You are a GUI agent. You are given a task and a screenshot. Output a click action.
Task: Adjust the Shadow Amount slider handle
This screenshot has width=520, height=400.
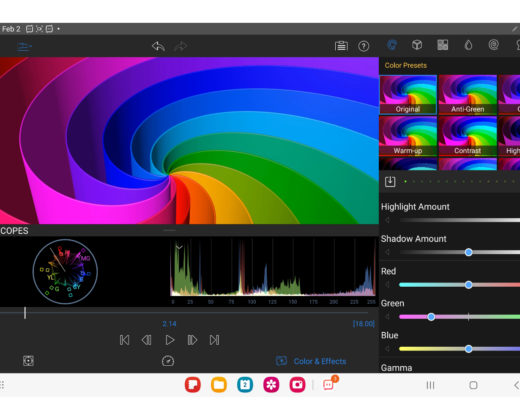pos(468,252)
